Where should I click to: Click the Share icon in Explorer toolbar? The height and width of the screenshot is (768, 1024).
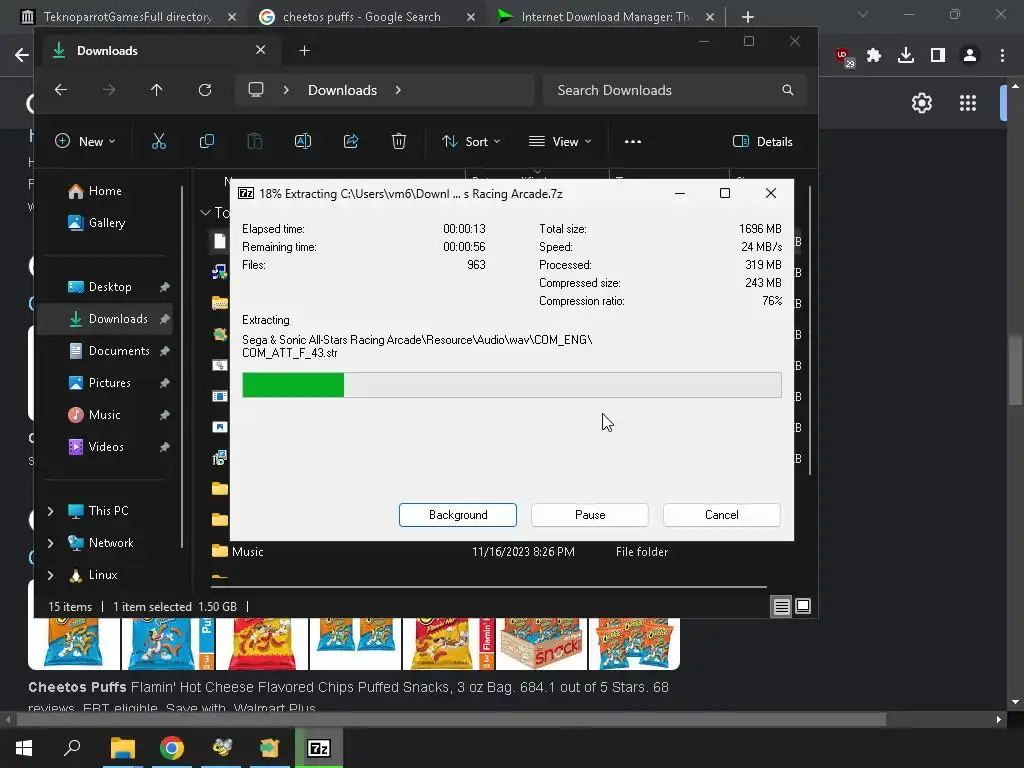[351, 142]
